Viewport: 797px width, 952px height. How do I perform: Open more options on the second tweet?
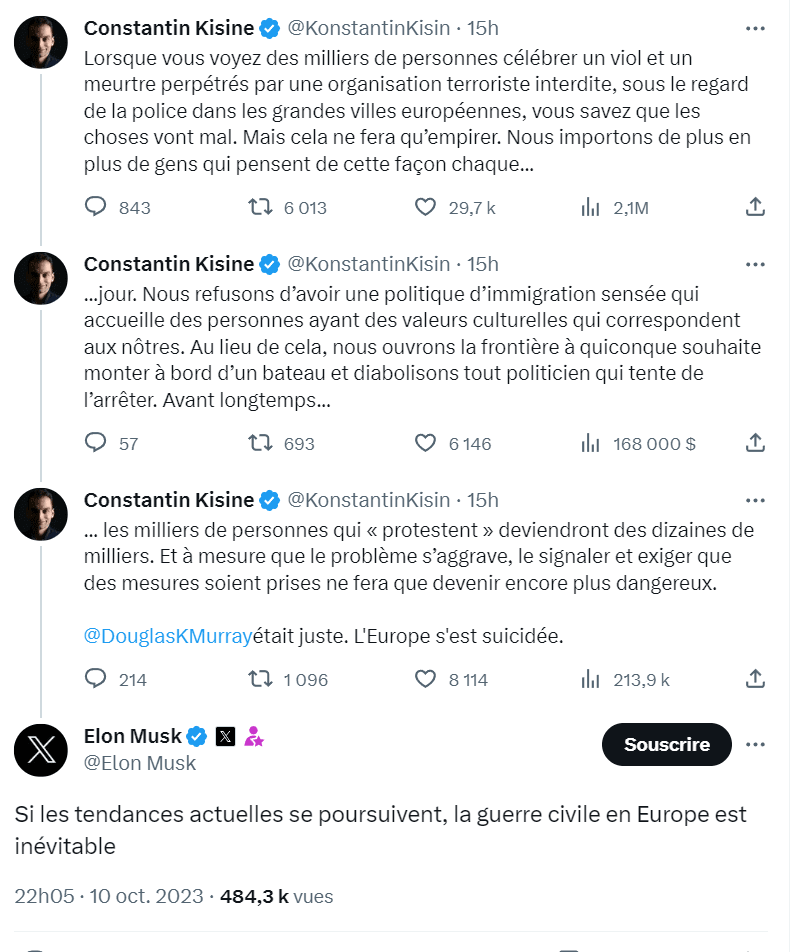[x=756, y=264]
